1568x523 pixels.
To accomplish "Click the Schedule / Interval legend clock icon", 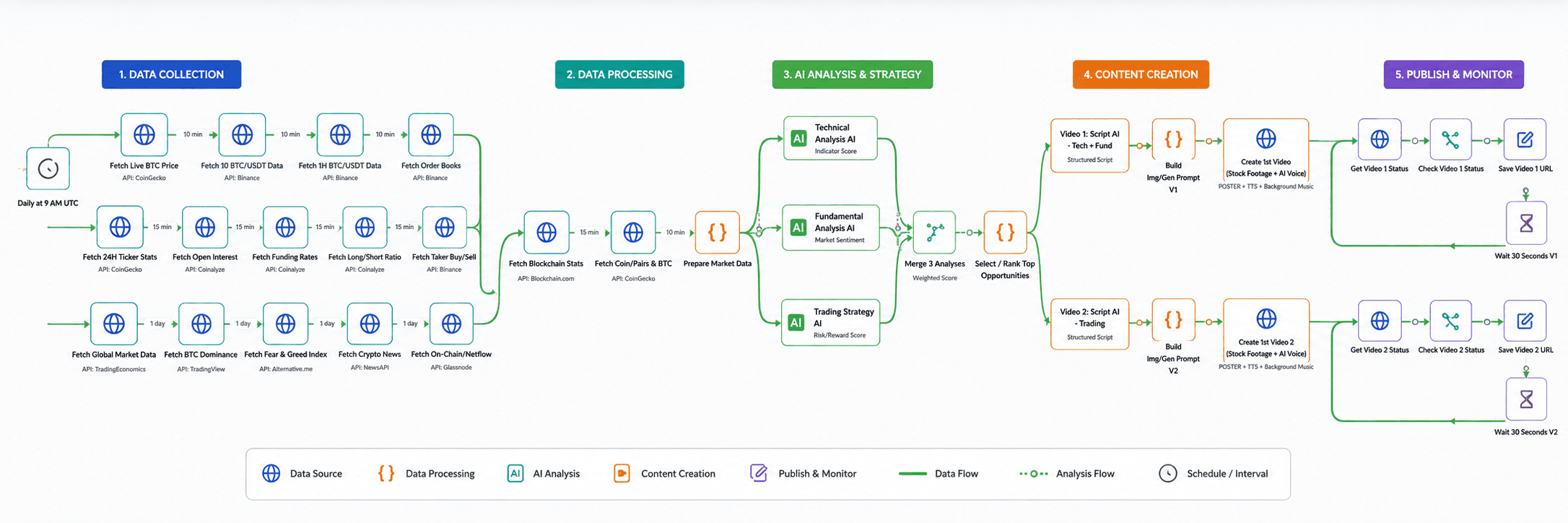I will click(x=1167, y=473).
